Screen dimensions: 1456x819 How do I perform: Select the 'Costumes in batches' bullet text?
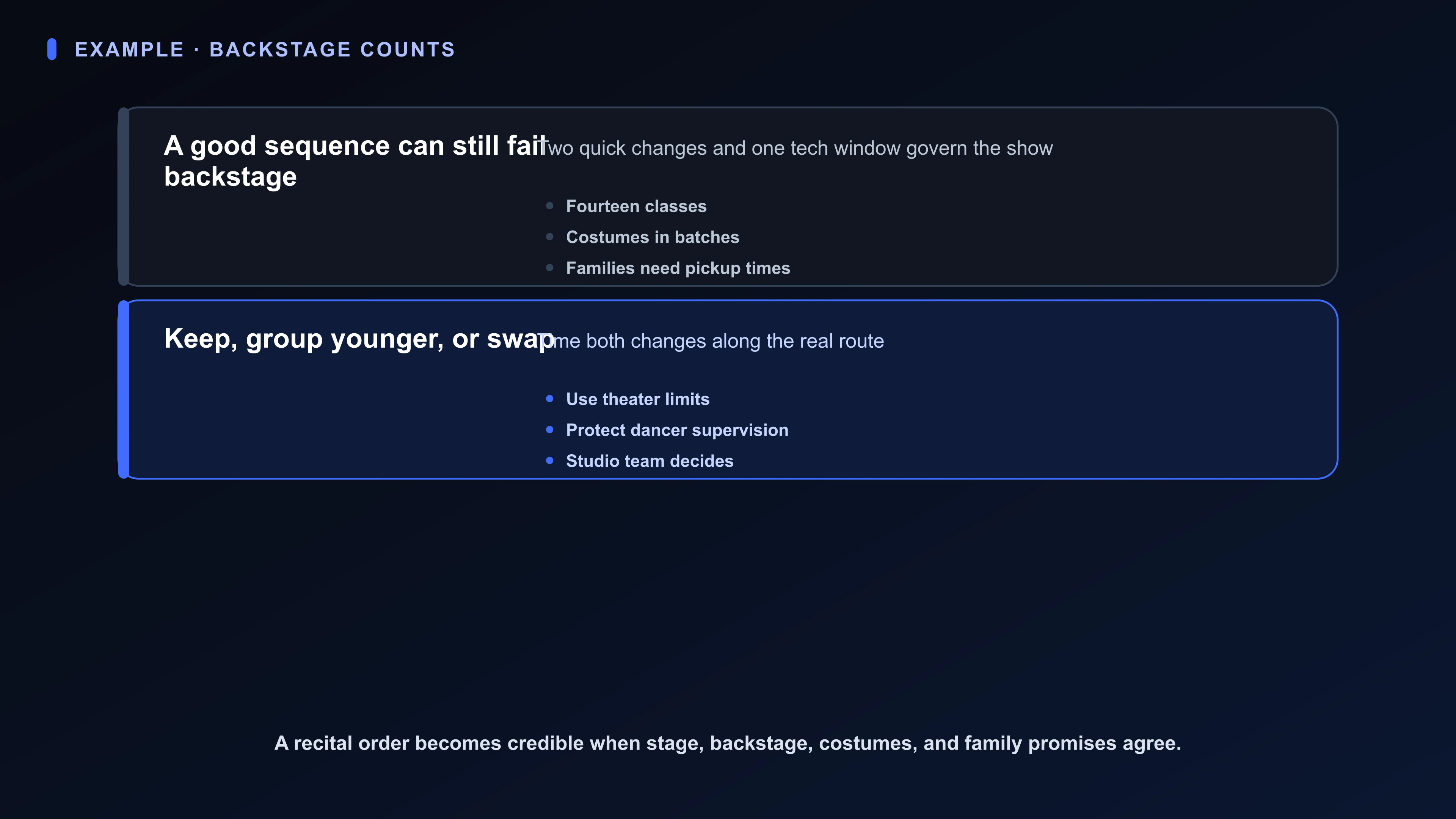pos(653,237)
